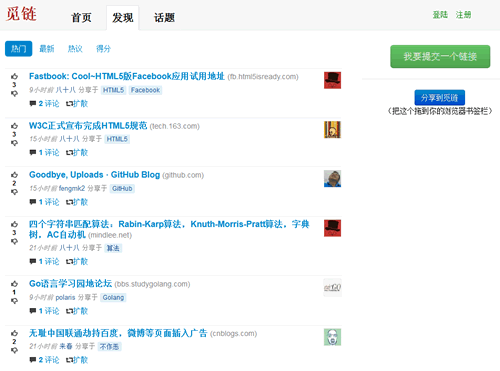Switch to the 得分 filter
Viewport: 500px width, 371px height.
(x=103, y=49)
